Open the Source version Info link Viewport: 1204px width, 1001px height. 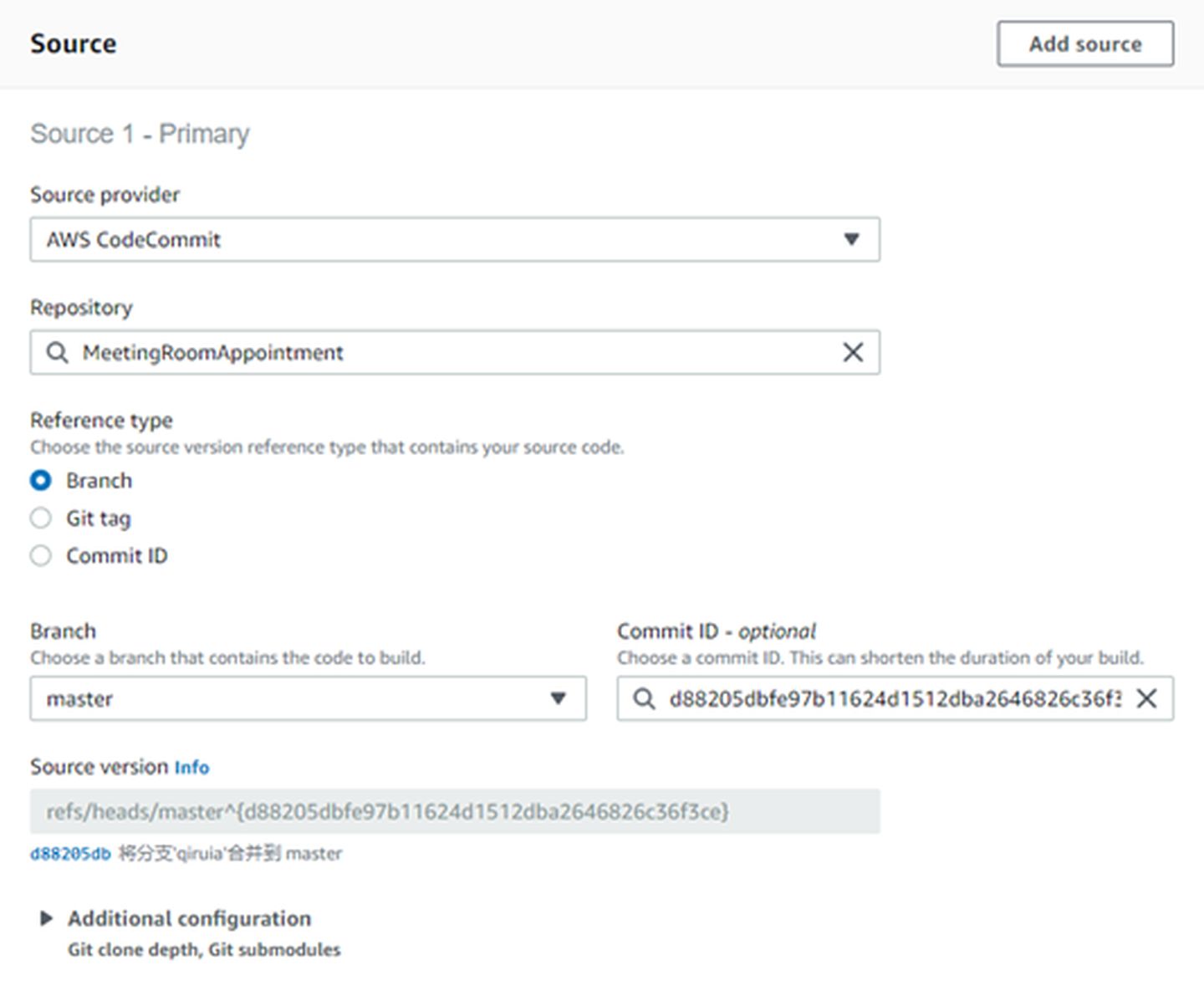(191, 768)
